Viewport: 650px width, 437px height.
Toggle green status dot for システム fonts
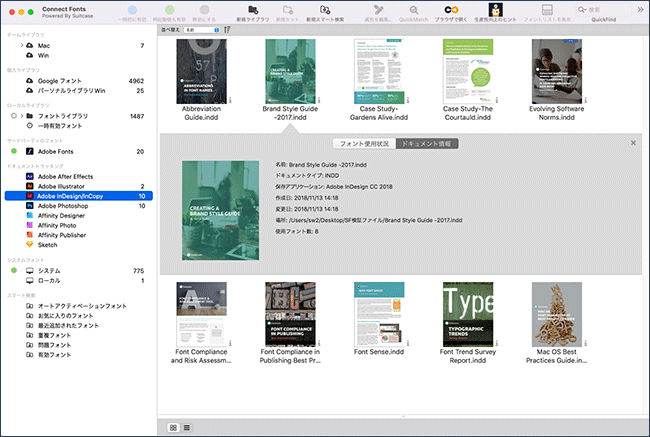(x=14, y=270)
